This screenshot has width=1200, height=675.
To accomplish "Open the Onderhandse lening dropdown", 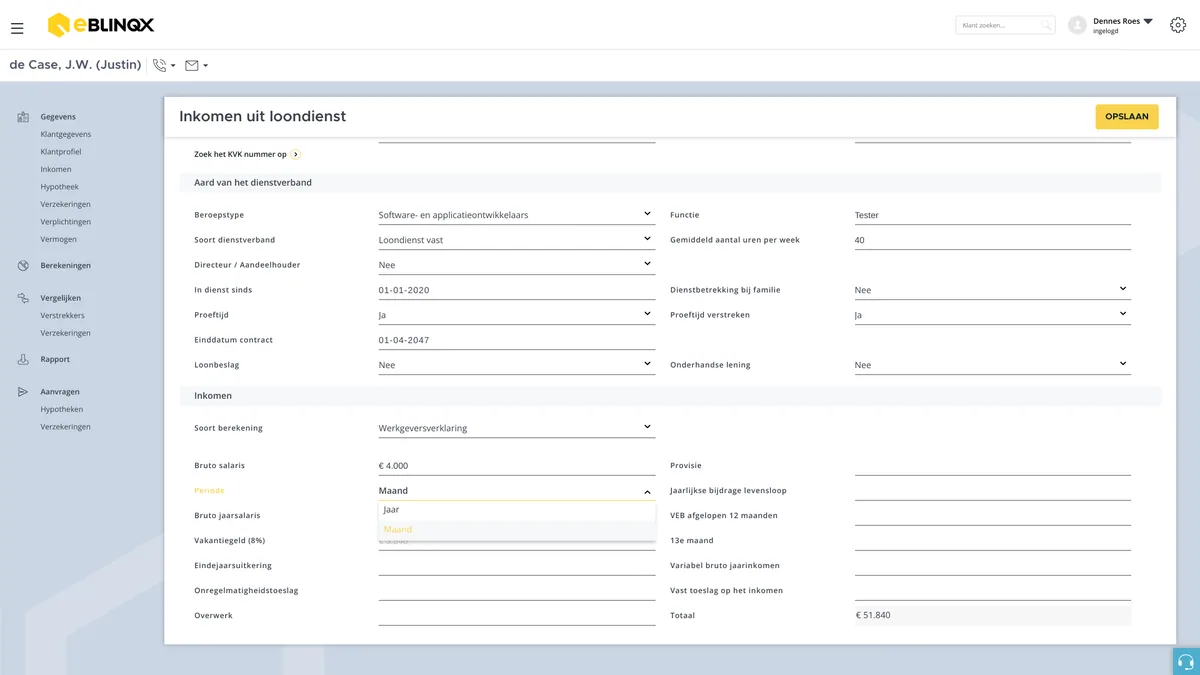I will [x=993, y=365].
